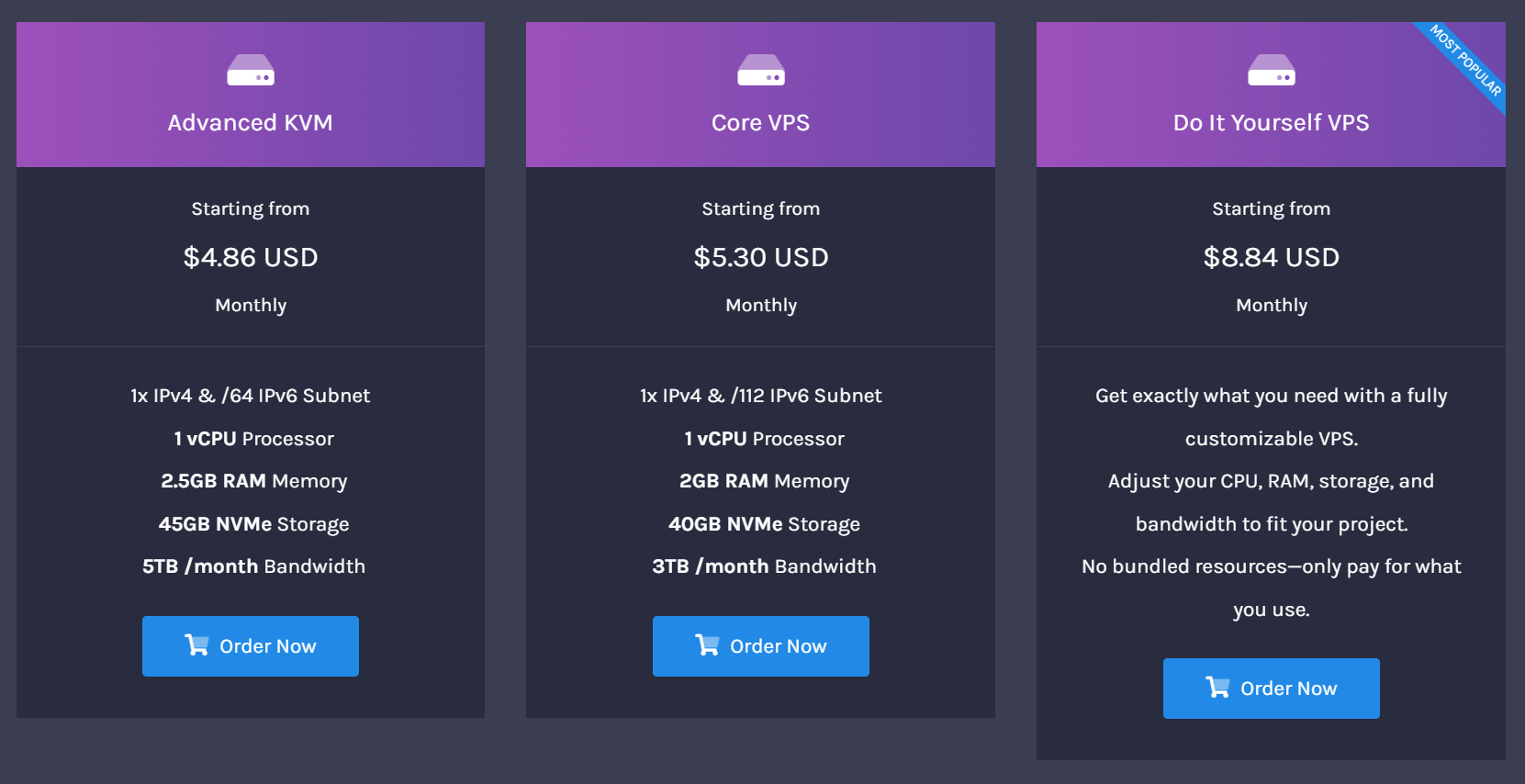Viewport: 1525px width, 784px height.
Task: Select the Core VPS plan title
Action: point(760,123)
